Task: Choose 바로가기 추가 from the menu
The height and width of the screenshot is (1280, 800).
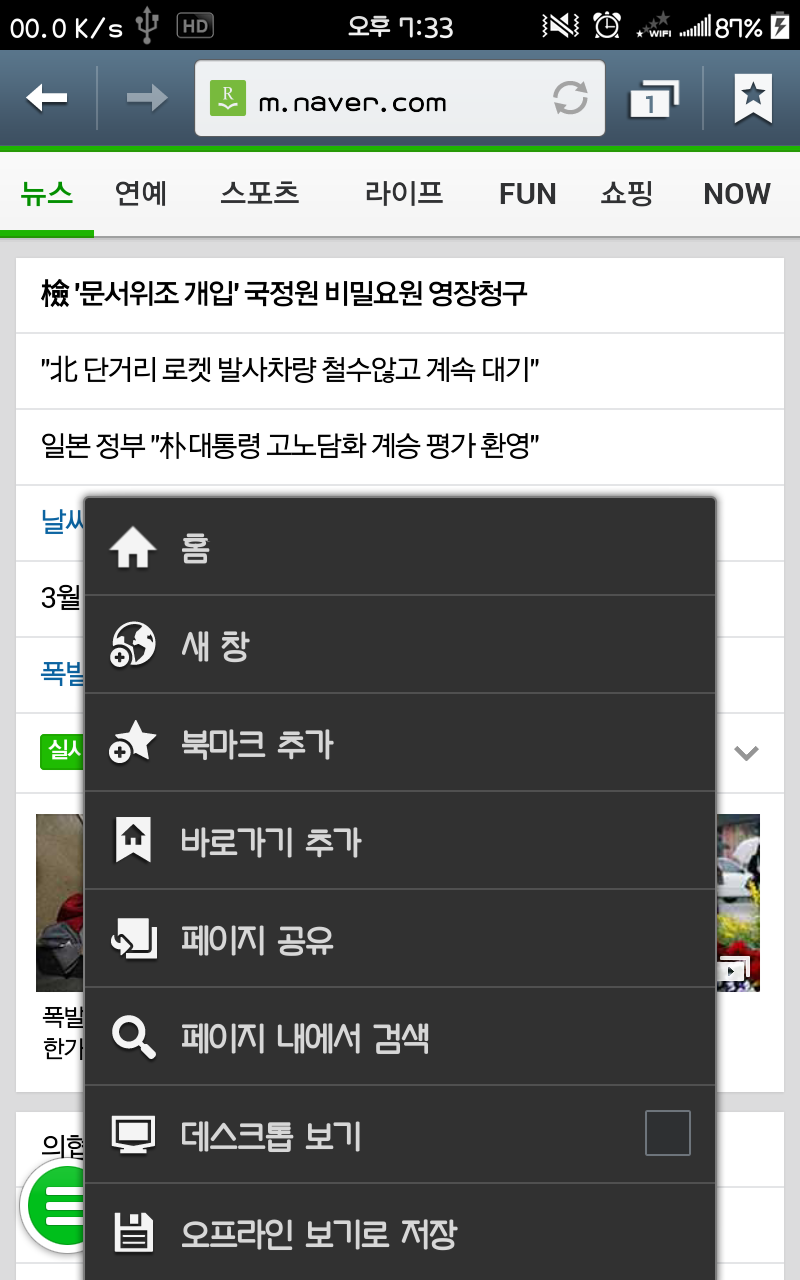Action: click(x=400, y=841)
